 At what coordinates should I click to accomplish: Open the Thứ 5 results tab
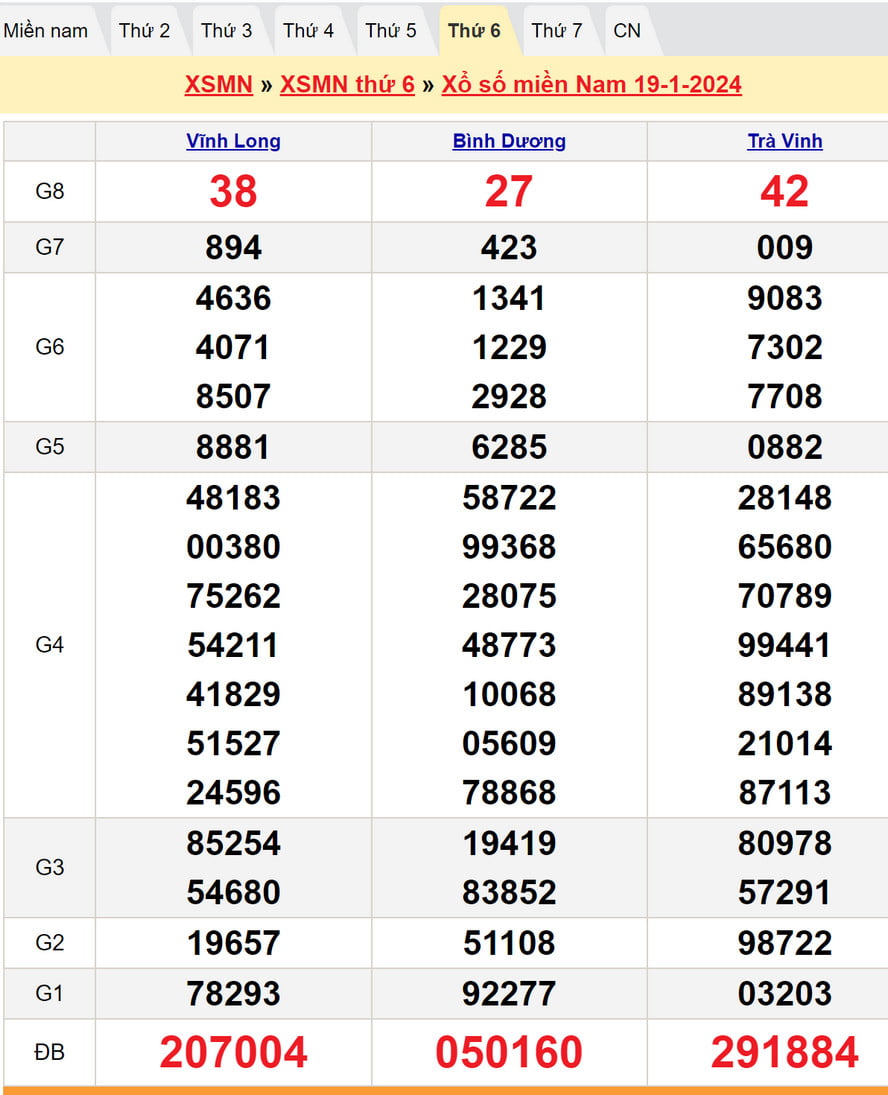click(390, 30)
